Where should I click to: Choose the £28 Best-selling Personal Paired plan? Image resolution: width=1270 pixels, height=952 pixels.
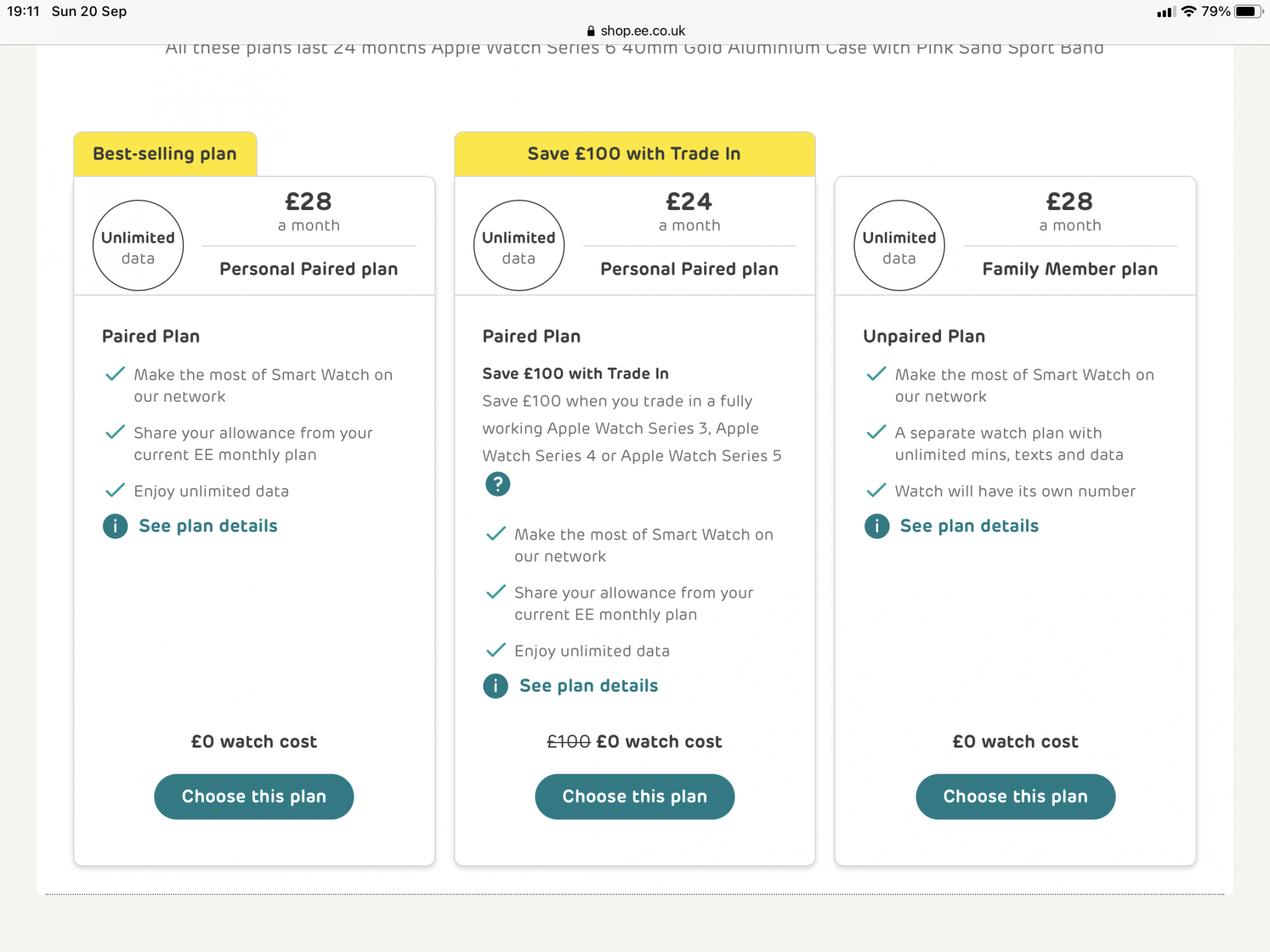pyautogui.click(x=254, y=797)
